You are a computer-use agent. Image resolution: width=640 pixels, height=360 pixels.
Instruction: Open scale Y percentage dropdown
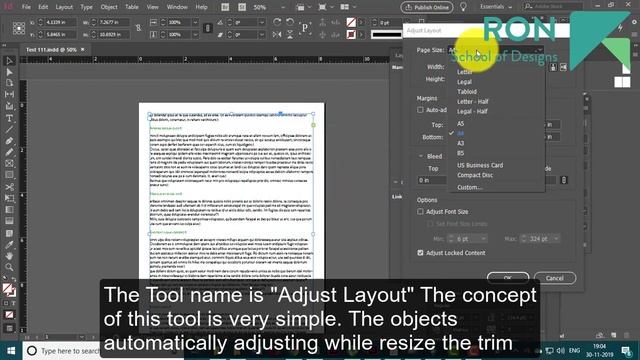click(195, 35)
